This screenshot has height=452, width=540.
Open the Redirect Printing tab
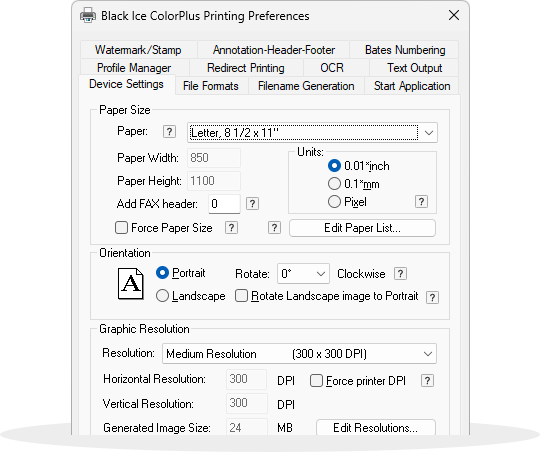(x=246, y=68)
